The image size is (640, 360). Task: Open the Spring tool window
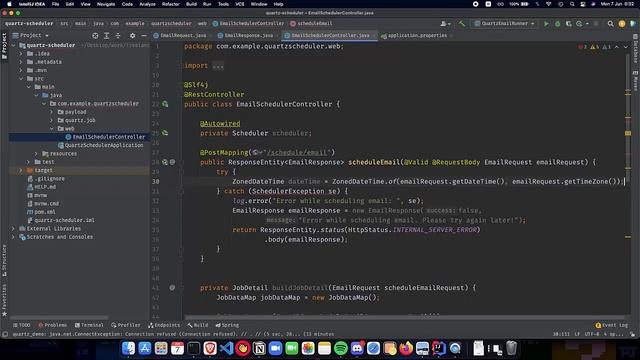(x=227, y=325)
